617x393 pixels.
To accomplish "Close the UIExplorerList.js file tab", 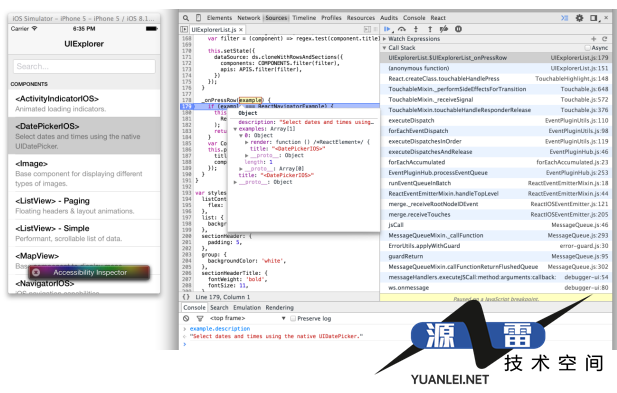I will [241, 30].
